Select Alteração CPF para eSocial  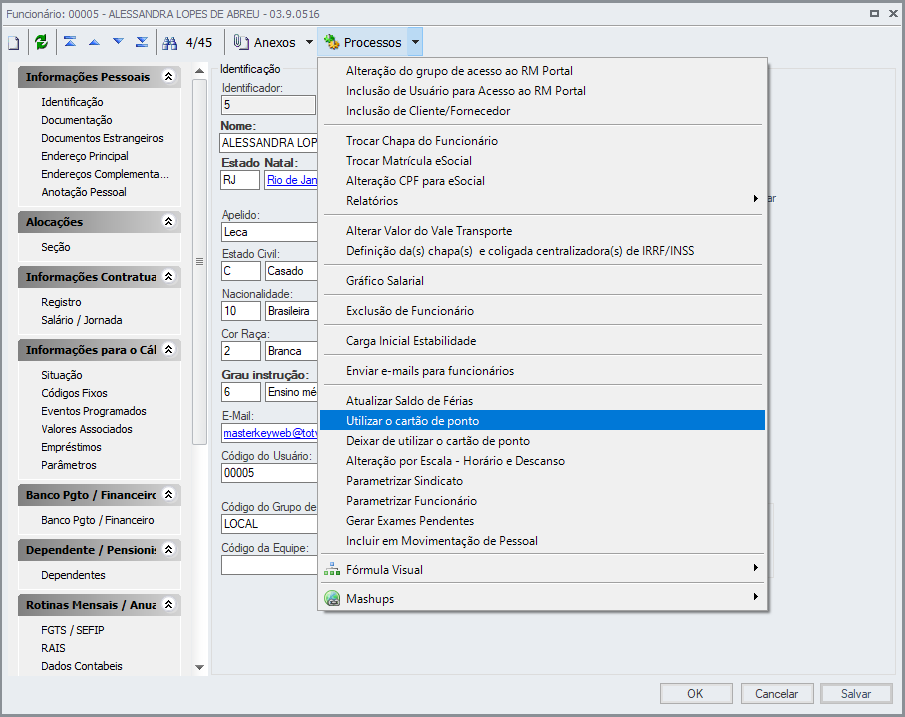[542, 181]
